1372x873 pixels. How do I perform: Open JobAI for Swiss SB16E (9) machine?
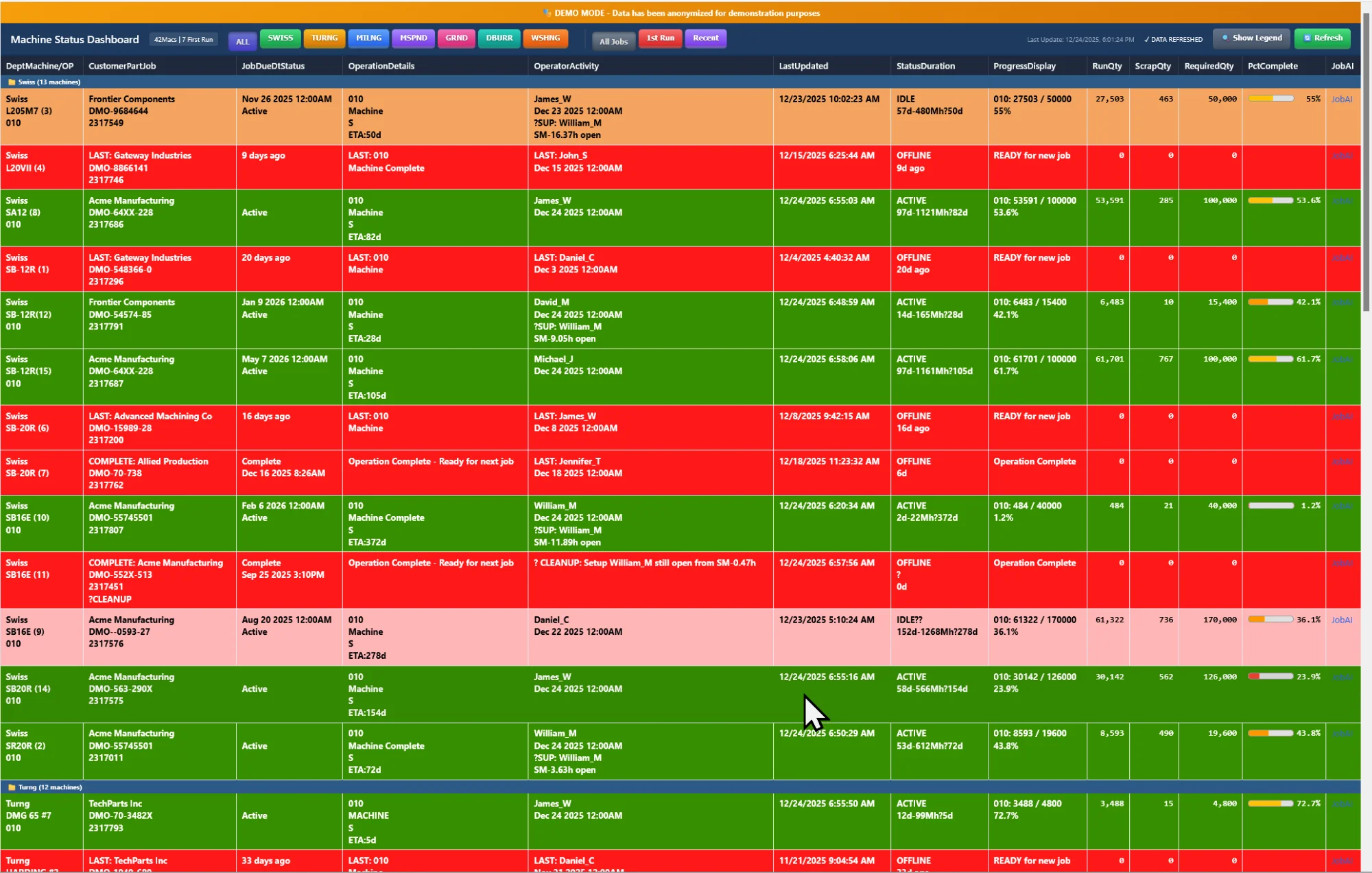coord(1341,620)
